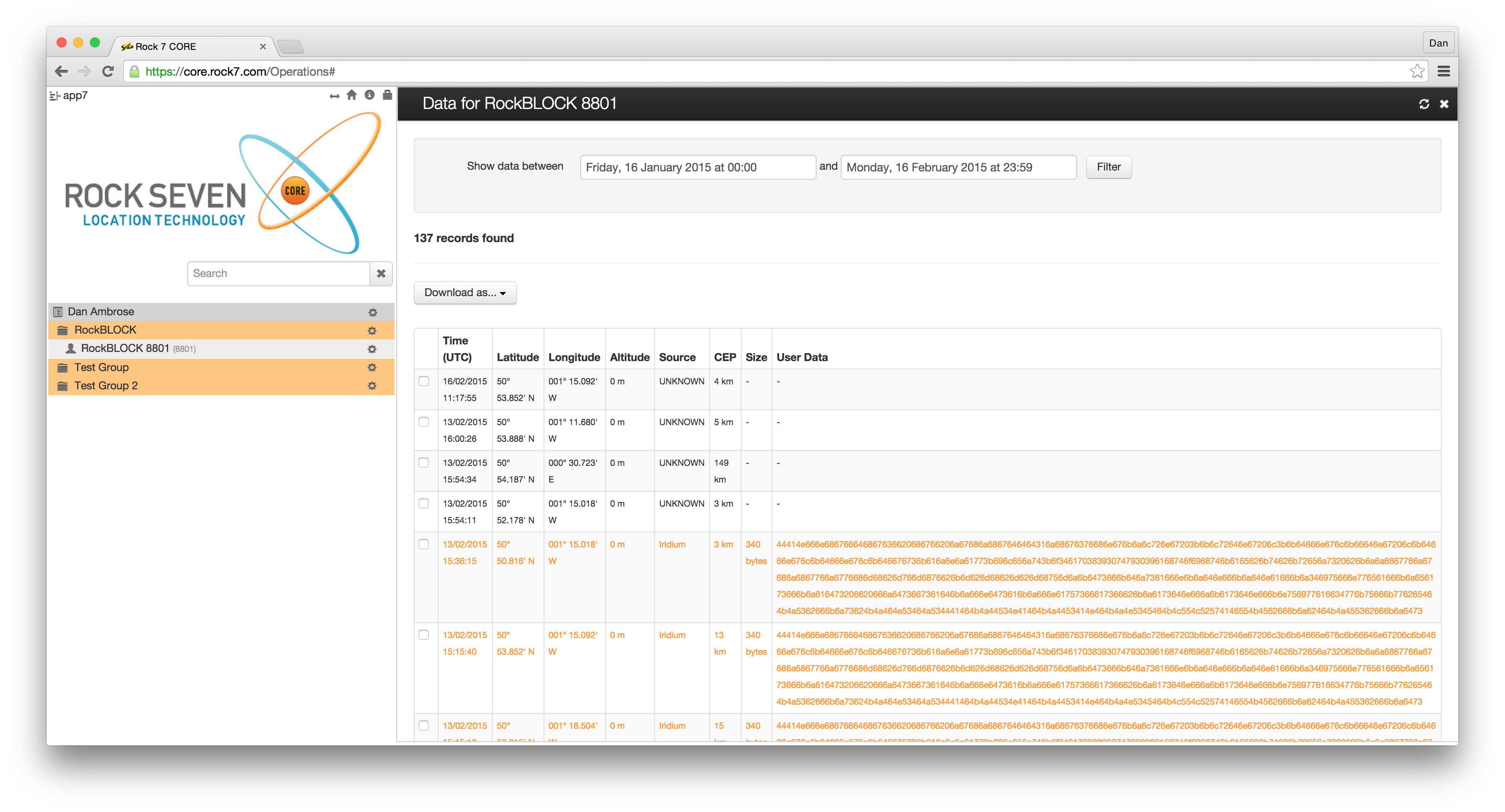Click the 137 records found text
The height and width of the screenshot is (812, 1505).
pos(464,238)
